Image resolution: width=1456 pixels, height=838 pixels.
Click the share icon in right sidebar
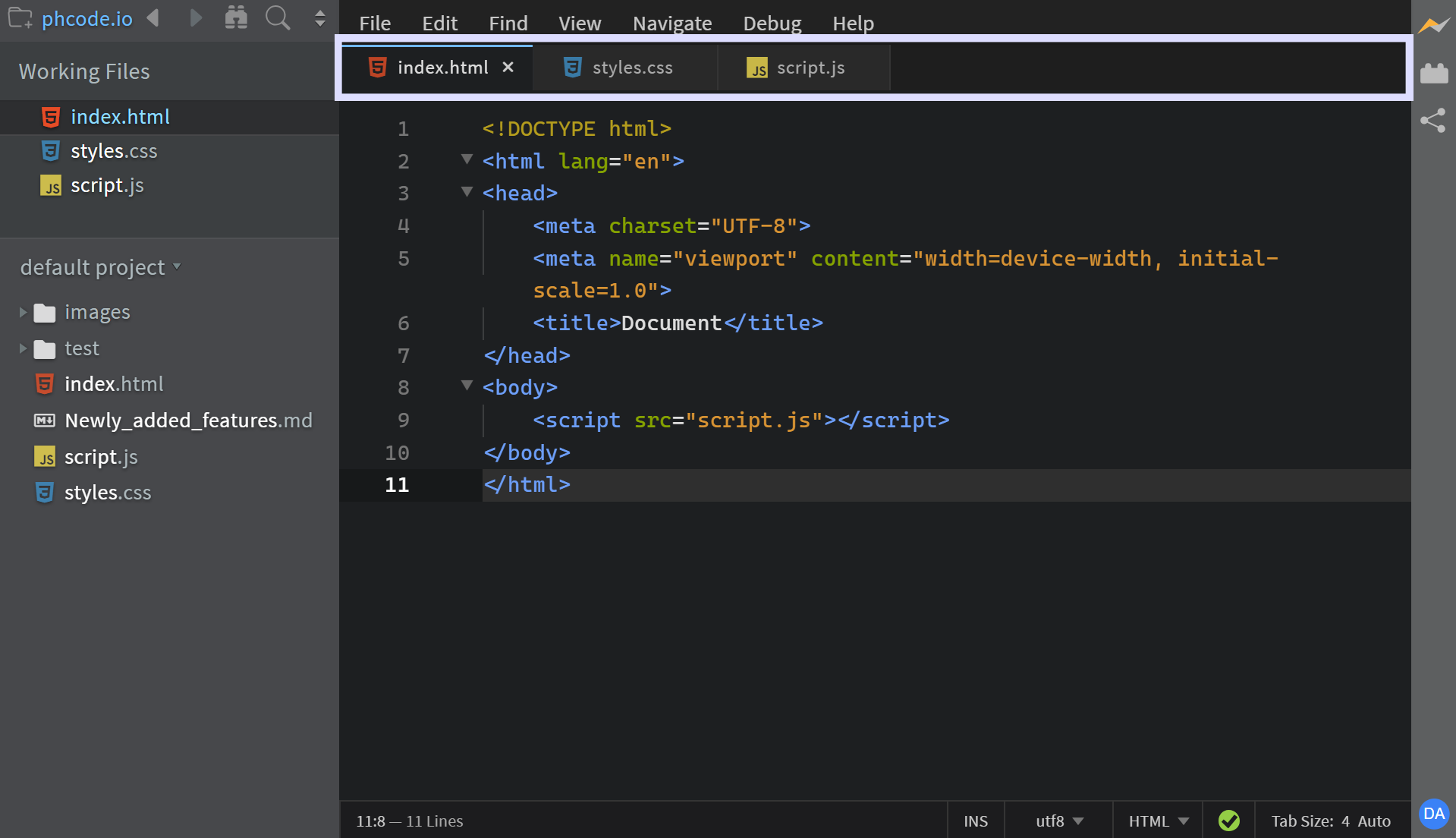[x=1432, y=121]
